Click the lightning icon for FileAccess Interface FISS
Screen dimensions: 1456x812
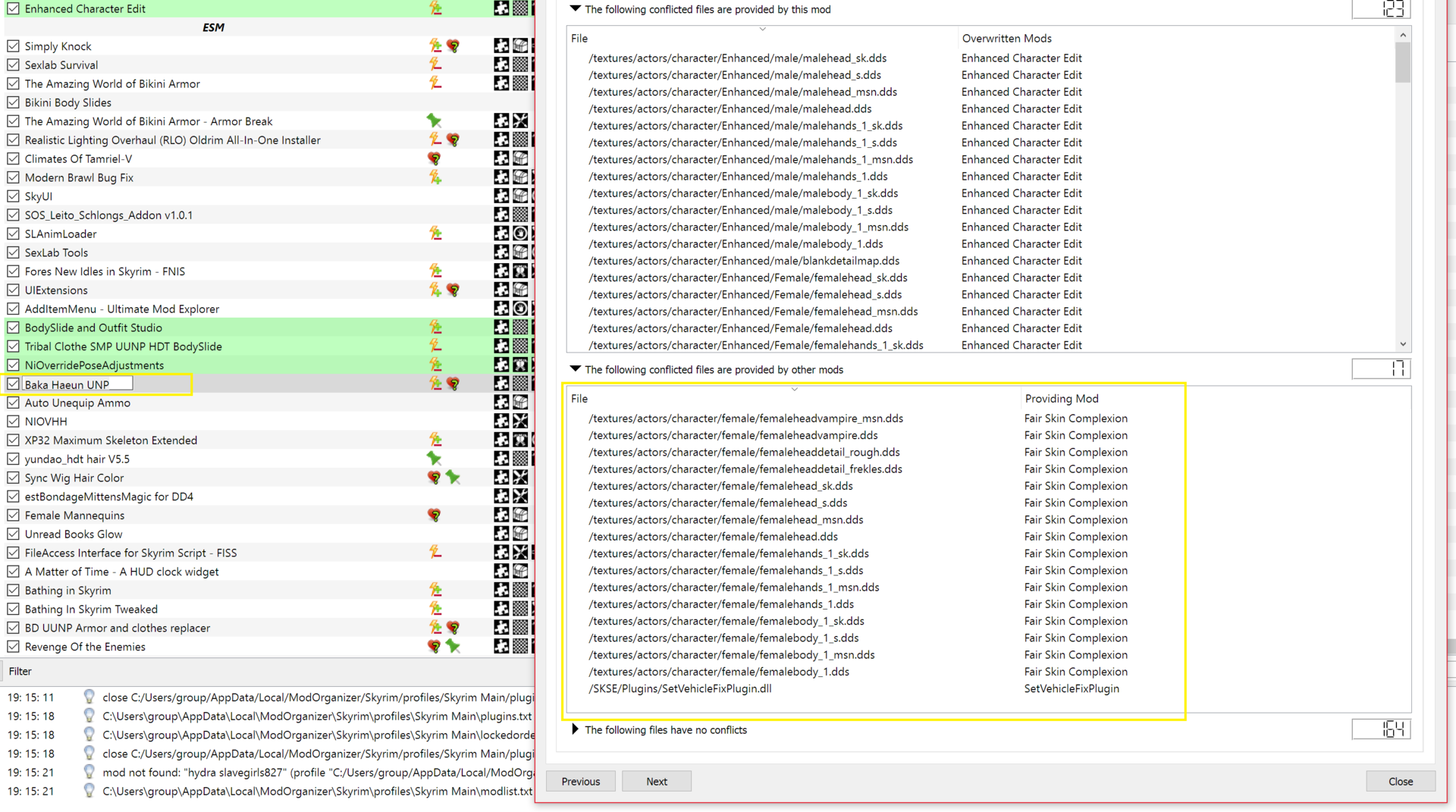click(x=435, y=553)
